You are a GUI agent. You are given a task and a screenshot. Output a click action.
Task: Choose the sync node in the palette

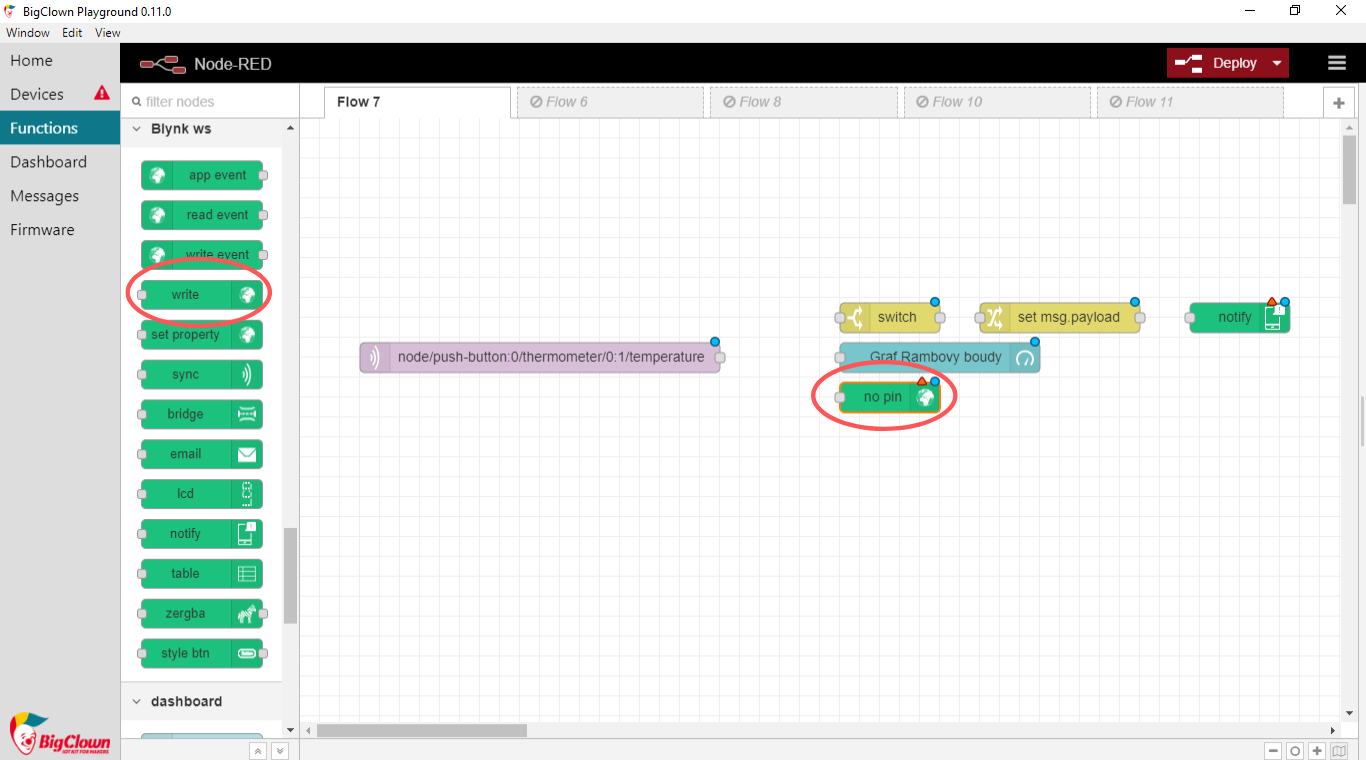click(x=202, y=375)
